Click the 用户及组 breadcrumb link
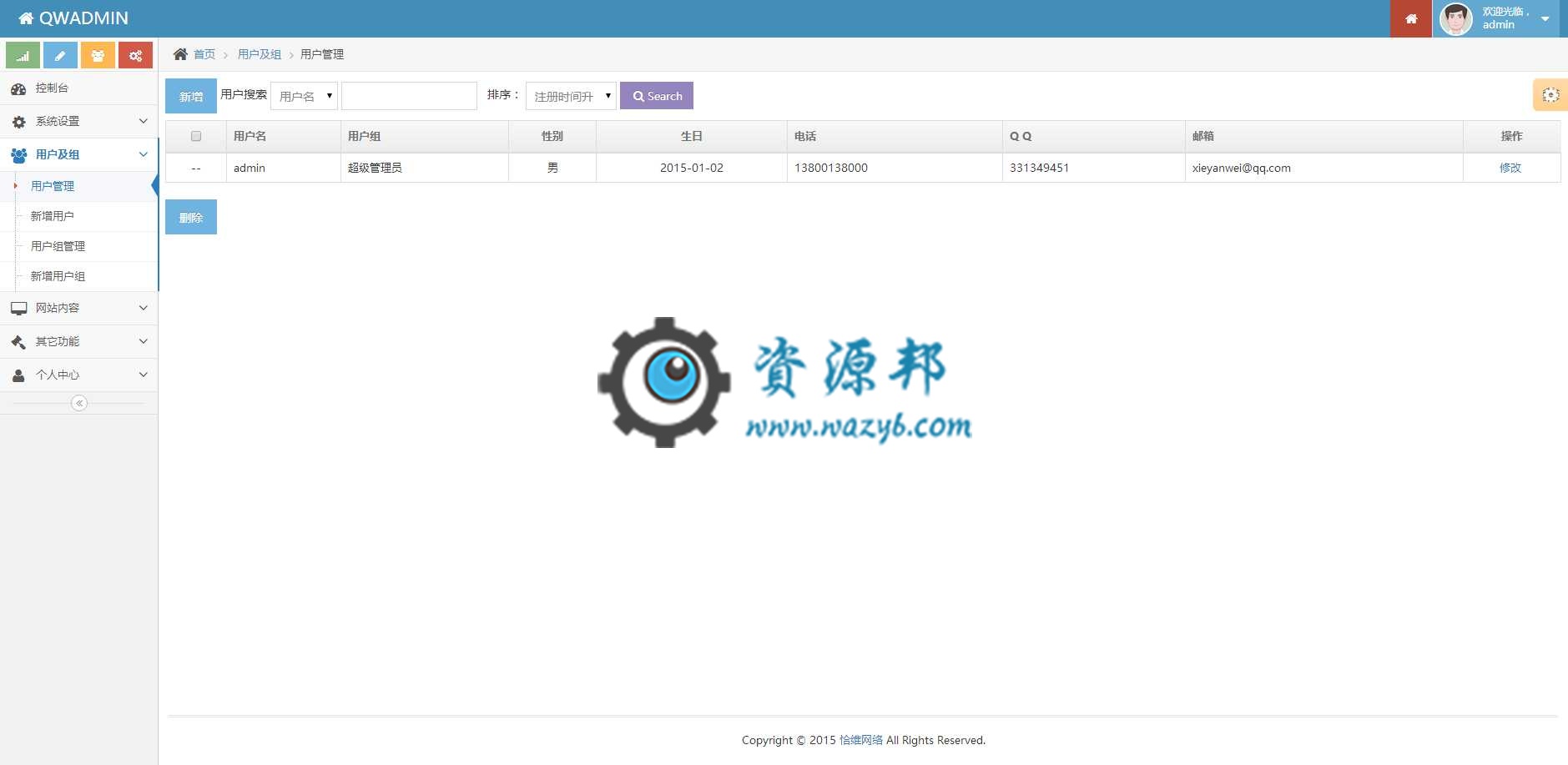 click(260, 54)
